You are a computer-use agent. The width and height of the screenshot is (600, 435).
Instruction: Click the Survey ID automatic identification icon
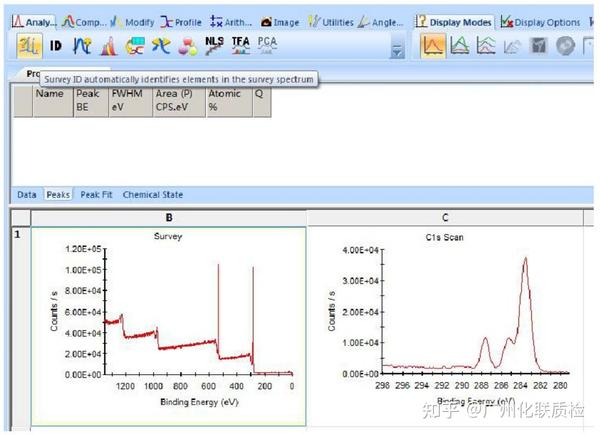29,46
